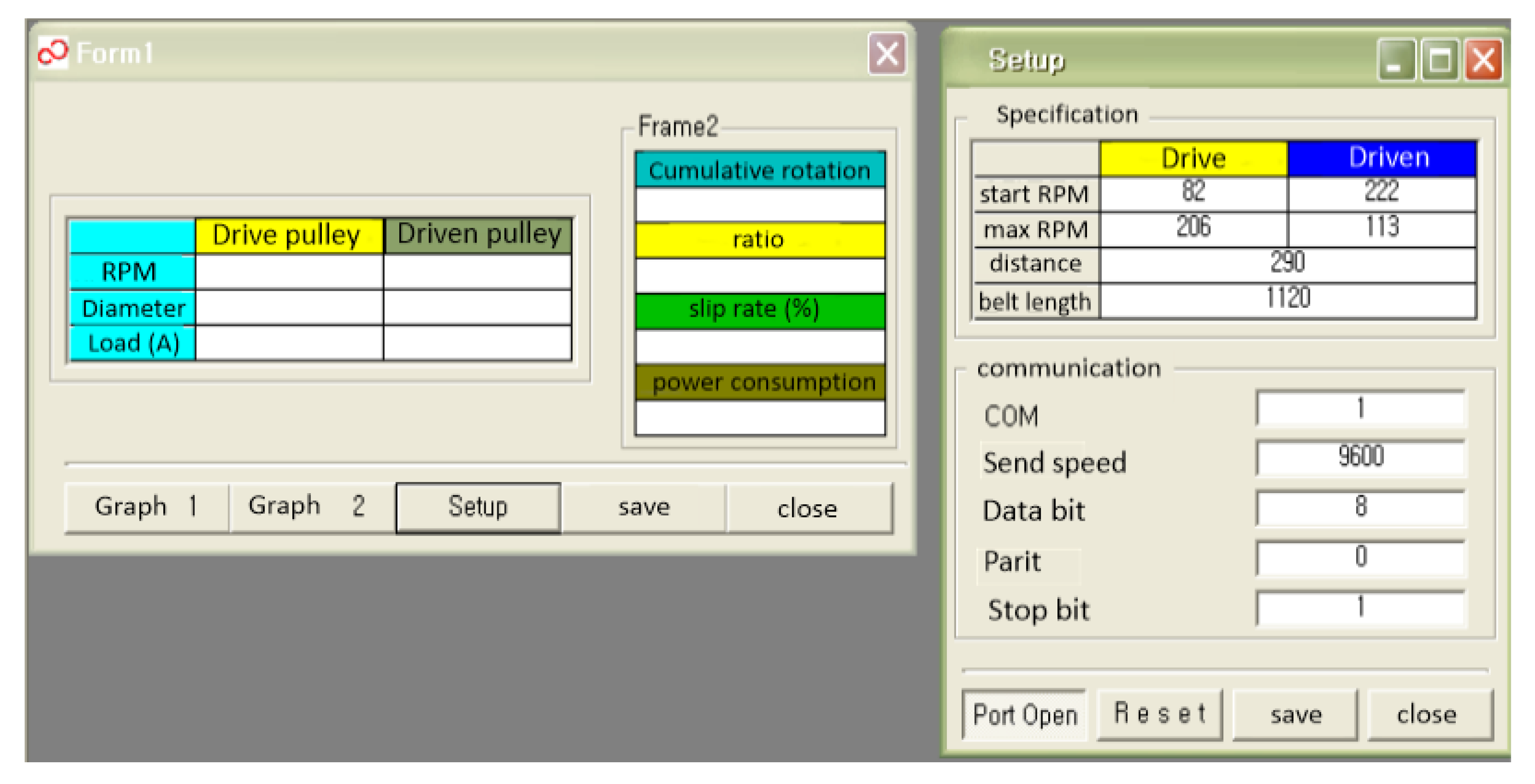1535x784 pixels.
Task: Open the Graph 1 view
Action: pos(146,507)
